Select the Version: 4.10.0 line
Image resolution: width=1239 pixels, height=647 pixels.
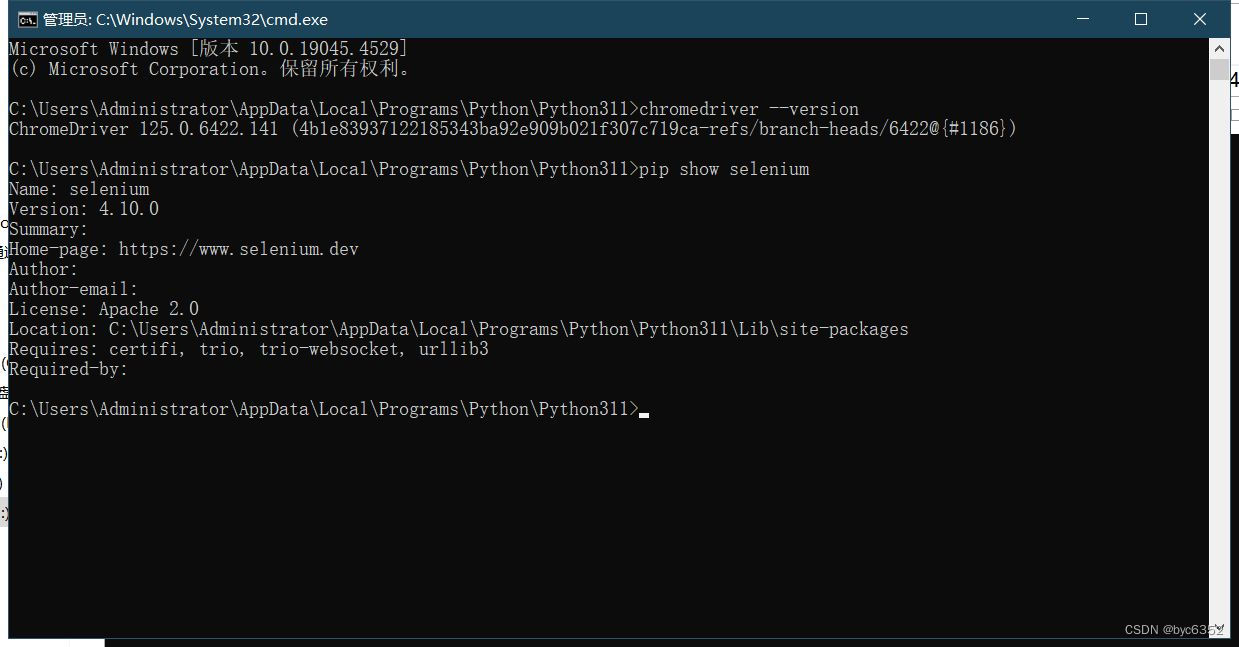[x=83, y=208]
